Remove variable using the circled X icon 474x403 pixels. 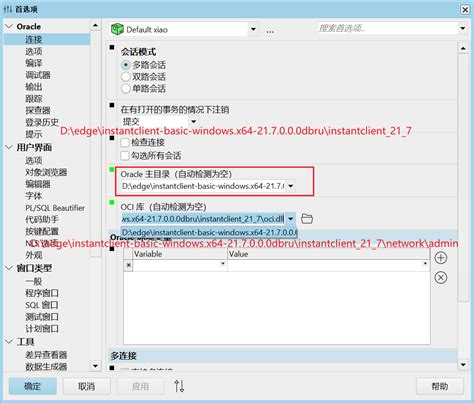[441, 277]
